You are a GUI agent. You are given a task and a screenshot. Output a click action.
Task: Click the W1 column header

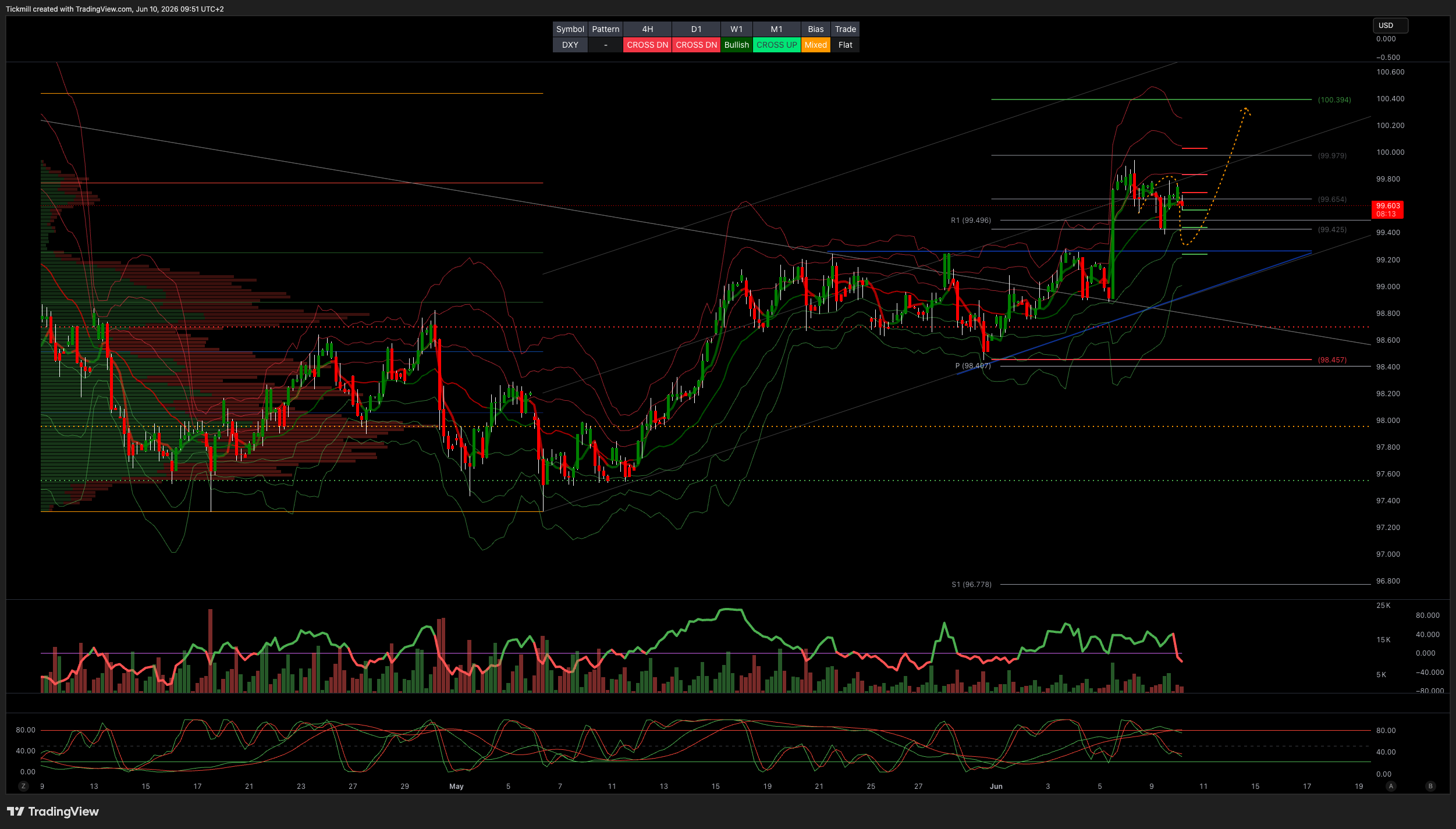coord(736,29)
